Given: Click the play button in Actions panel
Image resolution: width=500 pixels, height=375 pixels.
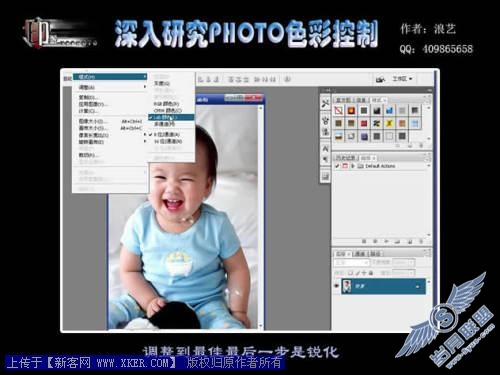Looking at the screenshot, I should coord(387,241).
